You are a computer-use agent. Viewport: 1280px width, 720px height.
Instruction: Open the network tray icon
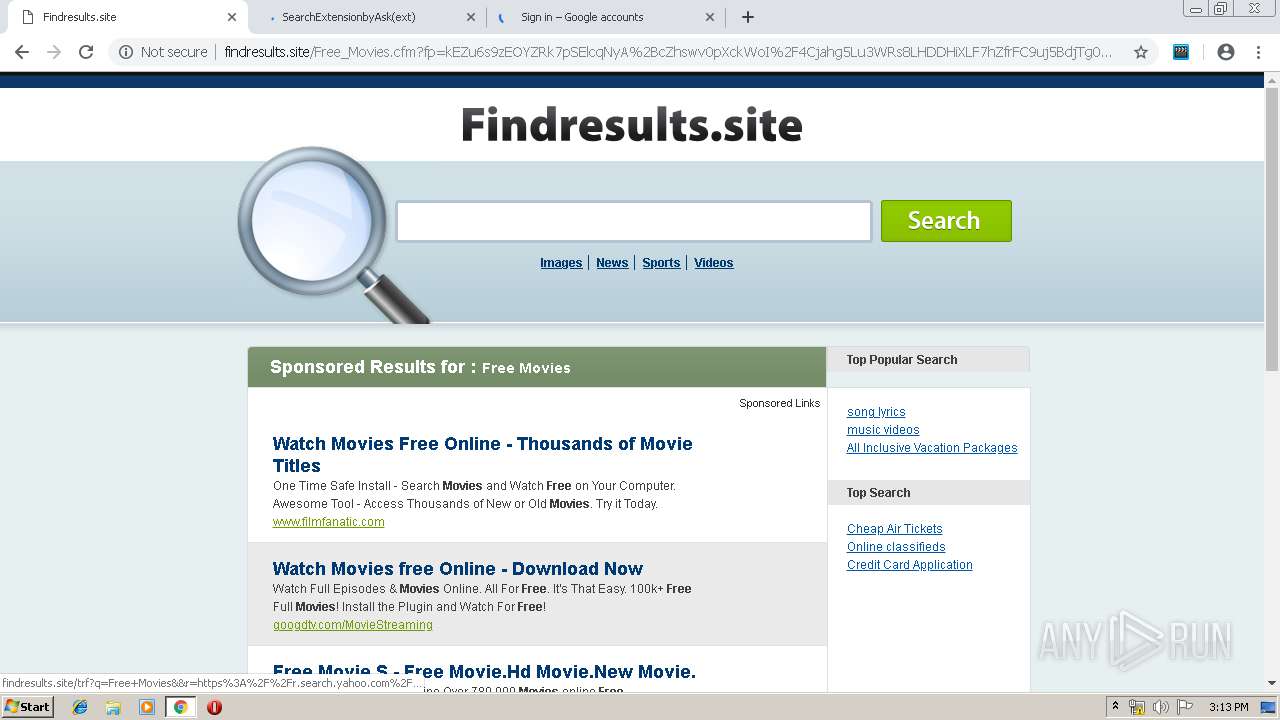pyautogui.click(x=1137, y=707)
